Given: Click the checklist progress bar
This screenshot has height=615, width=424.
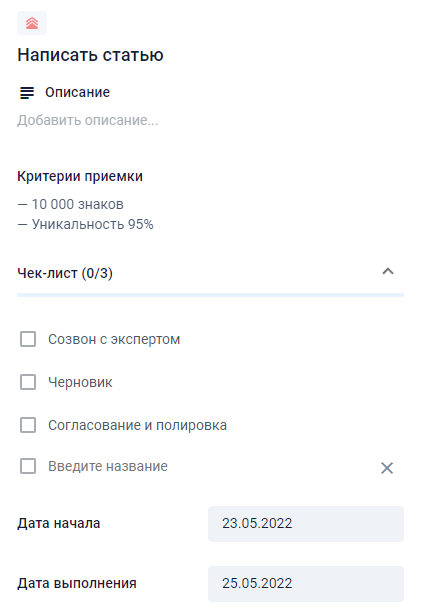Looking at the screenshot, I should click(210, 295).
